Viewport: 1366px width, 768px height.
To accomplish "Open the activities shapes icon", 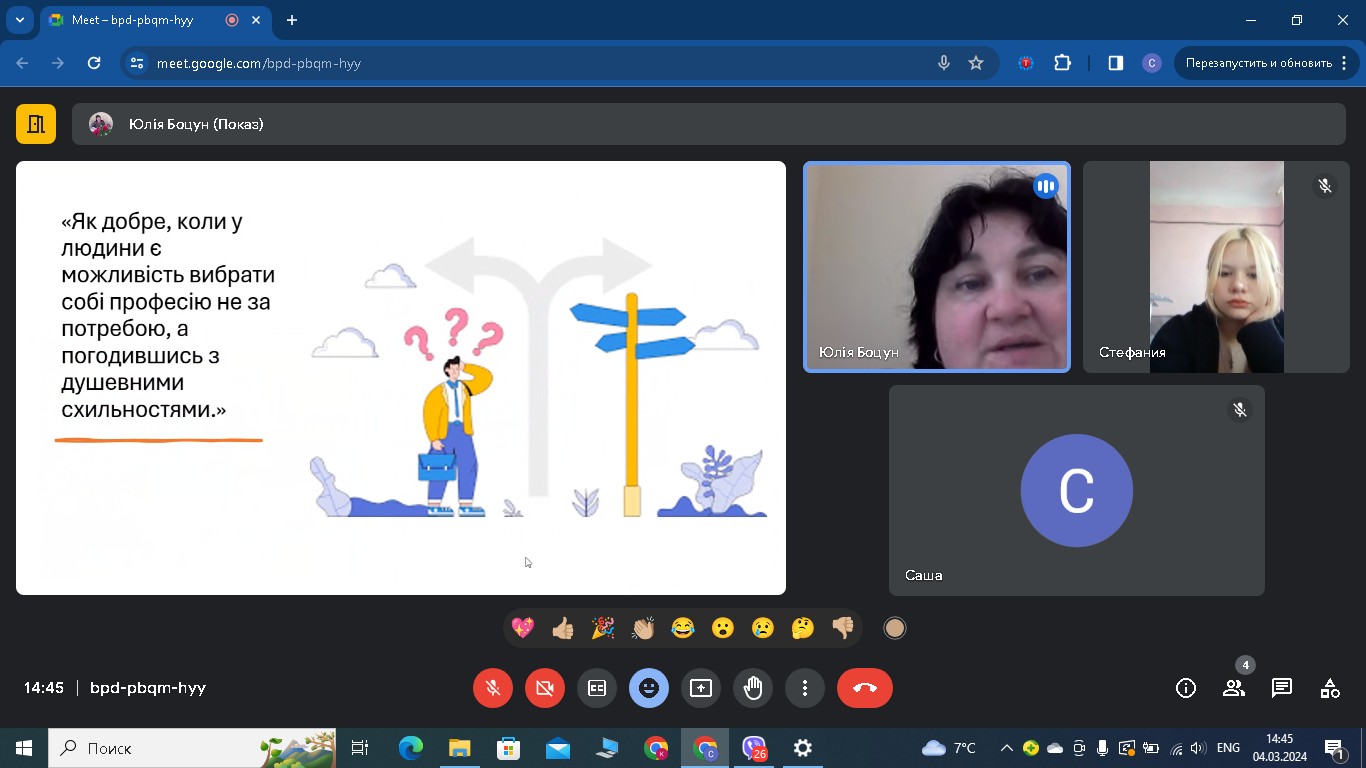I will pyautogui.click(x=1330, y=688).
